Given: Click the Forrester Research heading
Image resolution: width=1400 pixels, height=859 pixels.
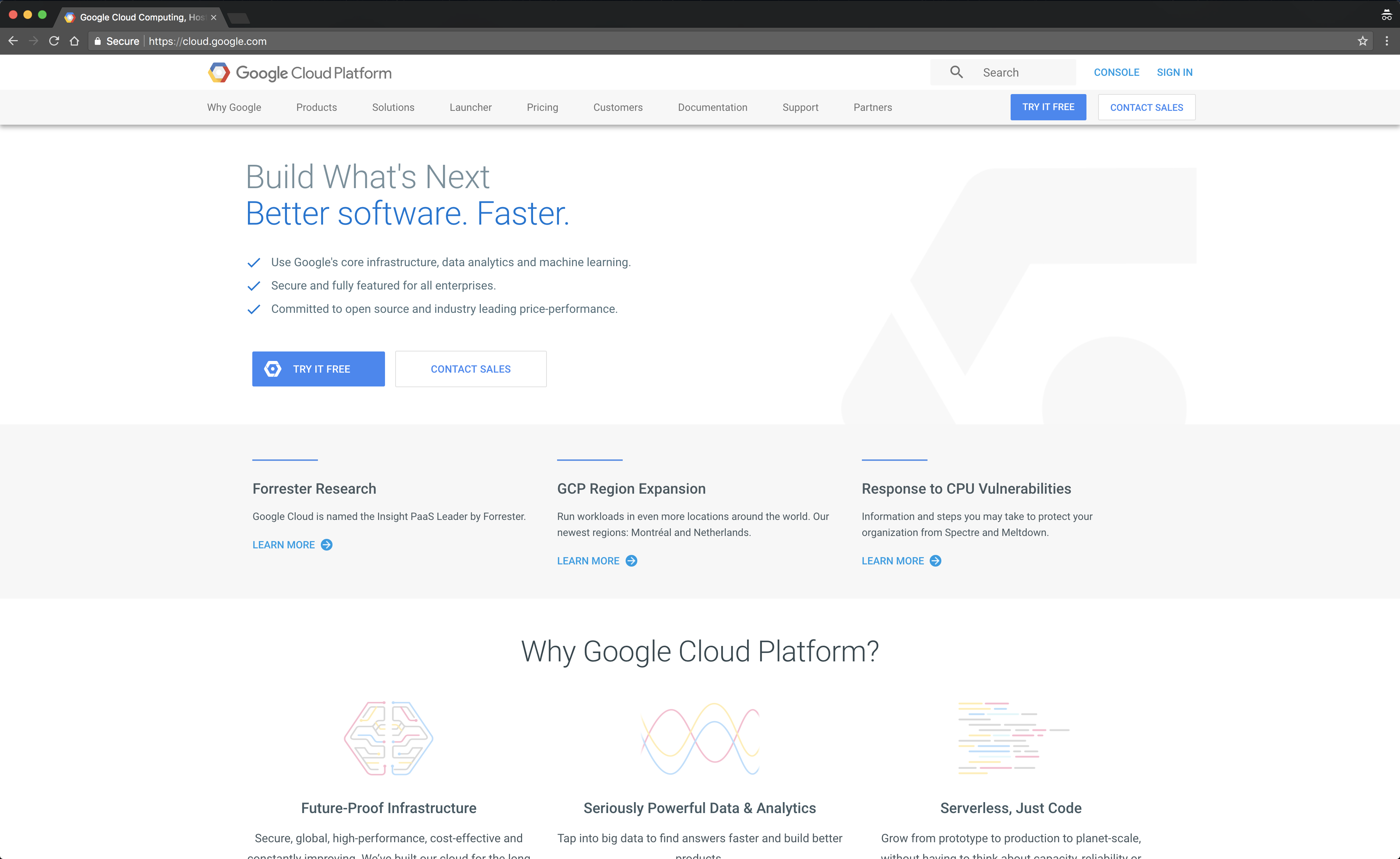Looking at the screenshot, I should [314, 489].
